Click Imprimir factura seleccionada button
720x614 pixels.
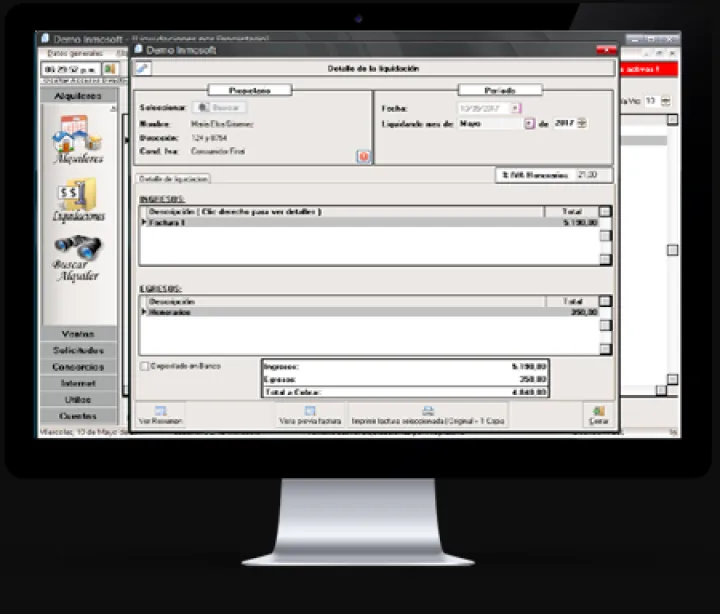pyautogui.click(x=427, y=415)
